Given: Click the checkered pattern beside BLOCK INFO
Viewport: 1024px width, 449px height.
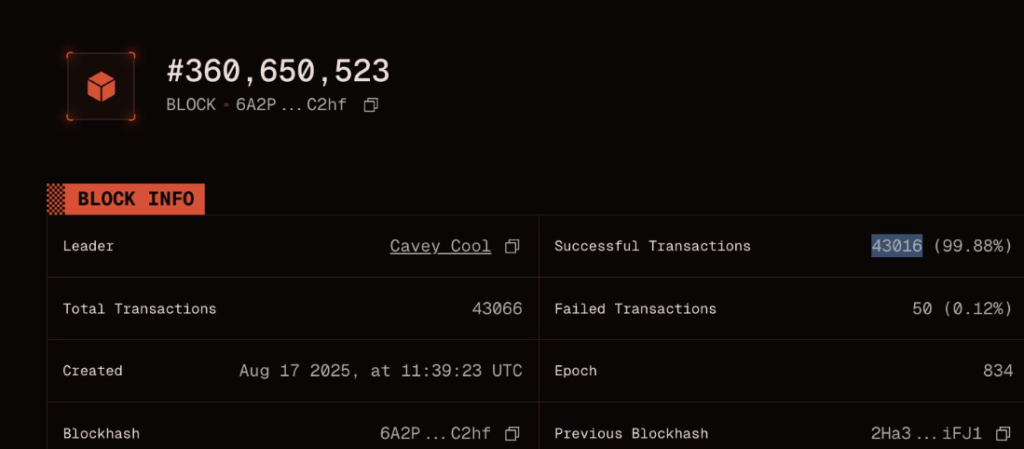Looking at the screenshot, I should (56, 199).
